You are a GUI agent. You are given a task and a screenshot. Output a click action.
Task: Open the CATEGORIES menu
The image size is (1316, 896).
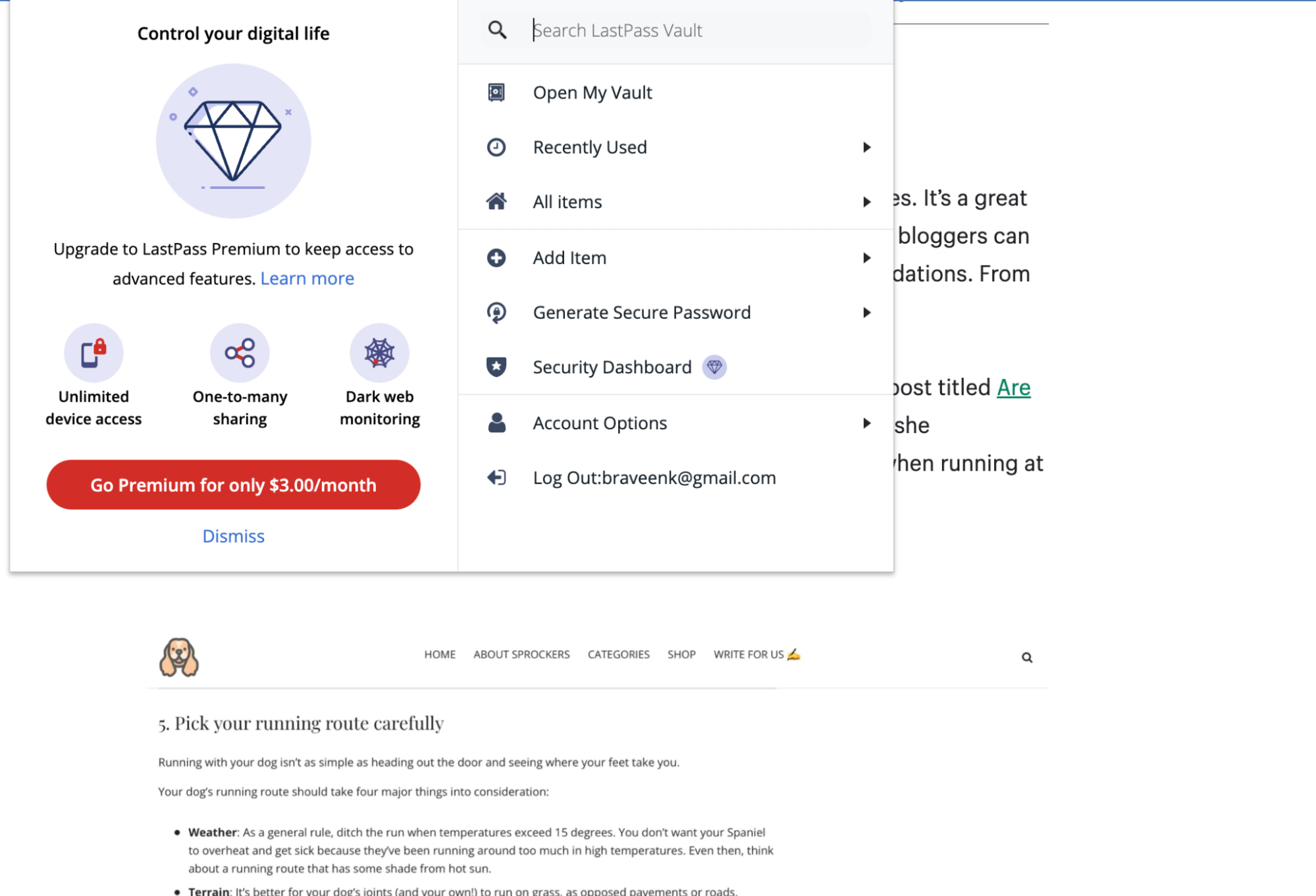pyautogui.click(x=618, y=654)
